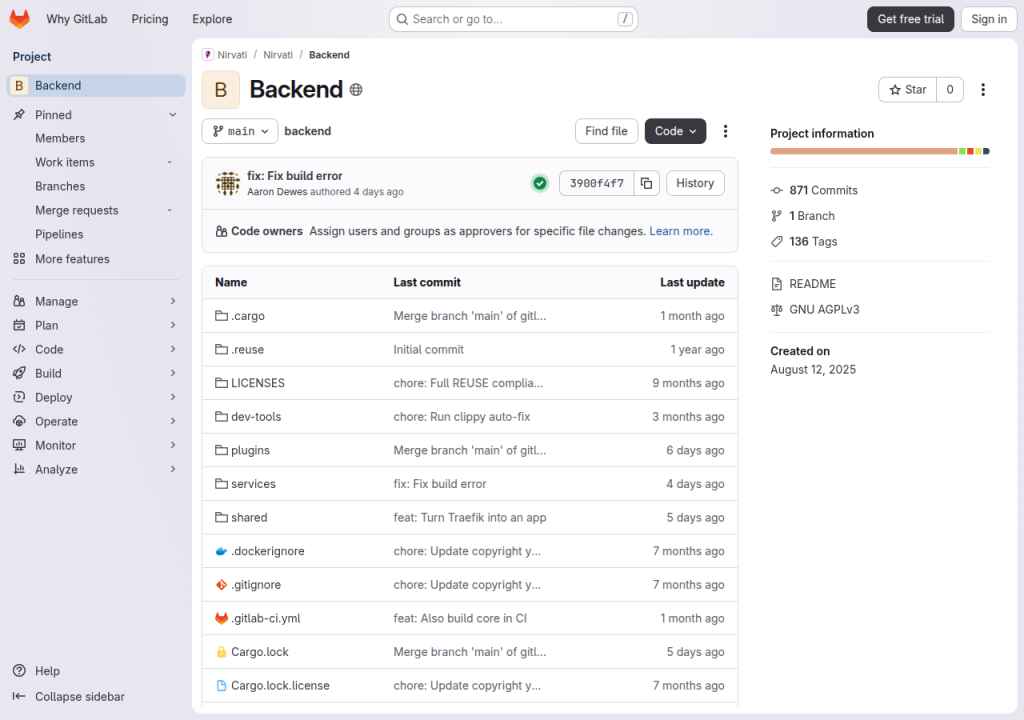1024x720 pixels.
Task: Open Explore in the top navigation
Action: pos(212,19)
